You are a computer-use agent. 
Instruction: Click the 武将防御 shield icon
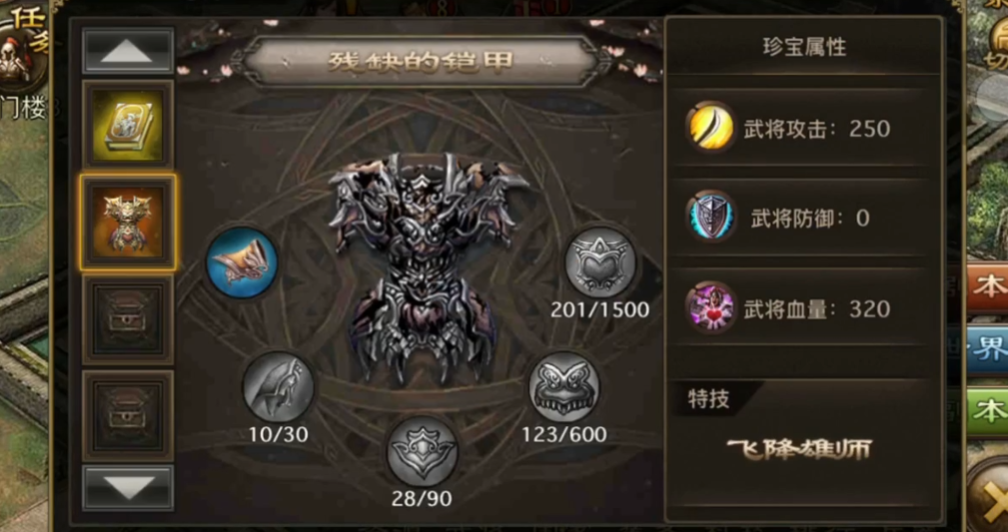pyautogui.click(x=711, y=217)
